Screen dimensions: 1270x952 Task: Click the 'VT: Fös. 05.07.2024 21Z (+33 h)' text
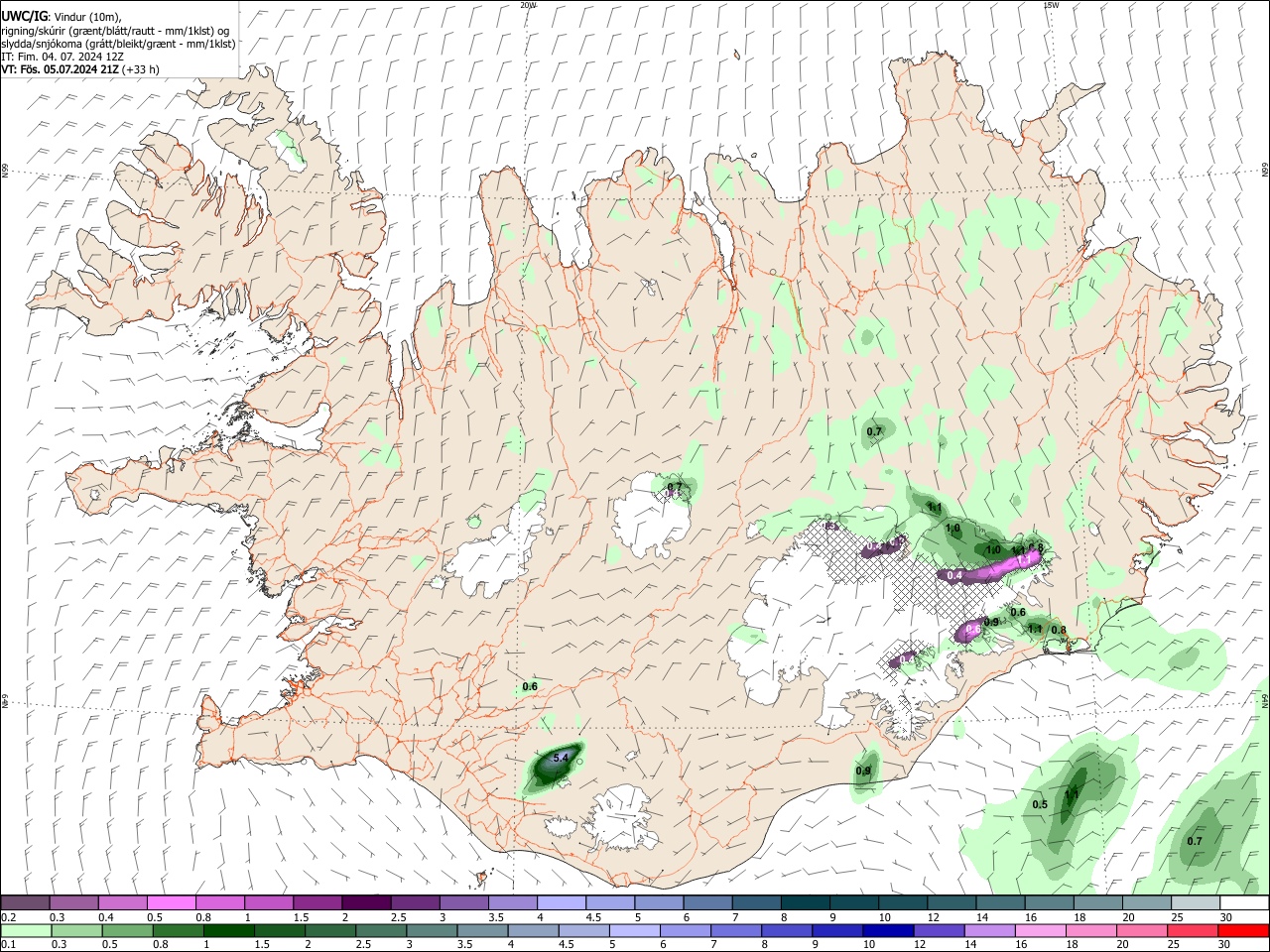(x=80, y=69)
